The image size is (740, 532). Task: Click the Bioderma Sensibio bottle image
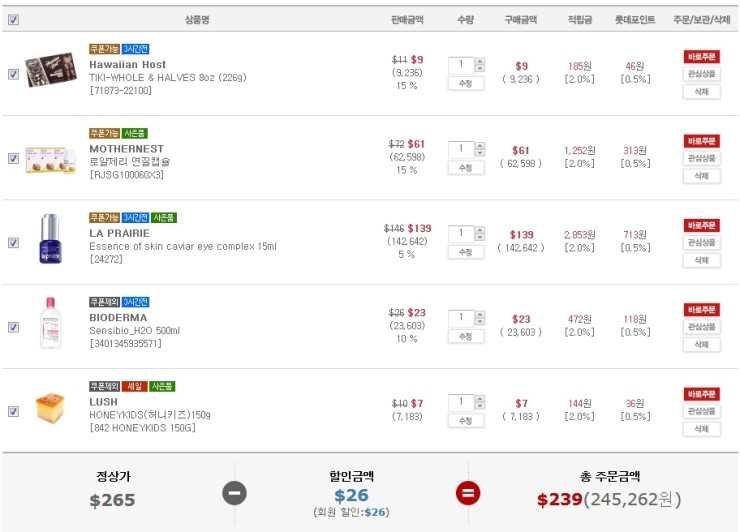[x=50, y=325]
